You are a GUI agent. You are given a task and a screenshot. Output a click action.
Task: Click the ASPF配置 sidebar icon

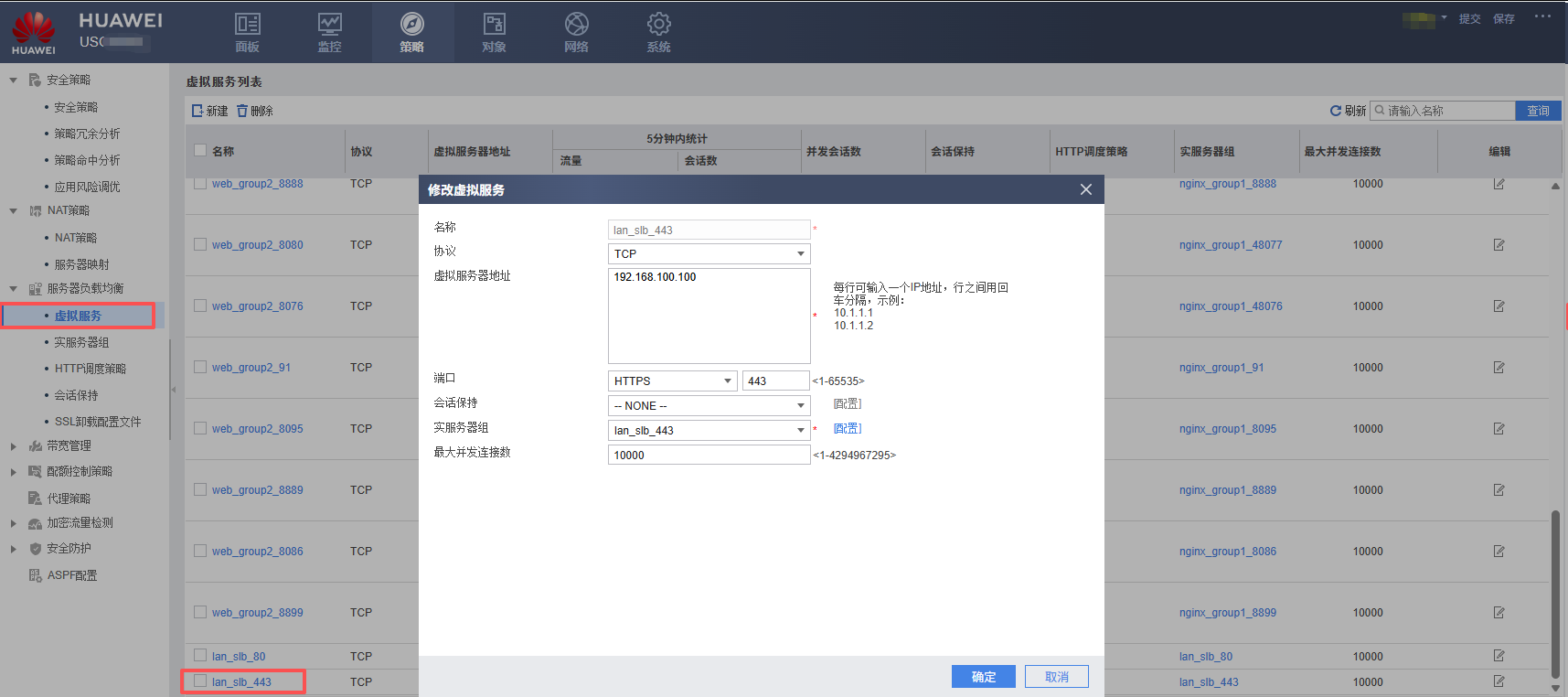click(x=35, y=575)
